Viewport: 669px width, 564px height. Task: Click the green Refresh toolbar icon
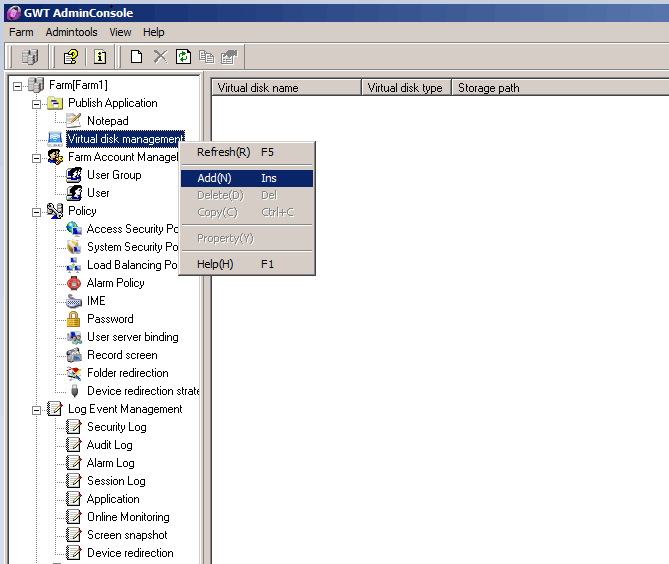[183, 57]
